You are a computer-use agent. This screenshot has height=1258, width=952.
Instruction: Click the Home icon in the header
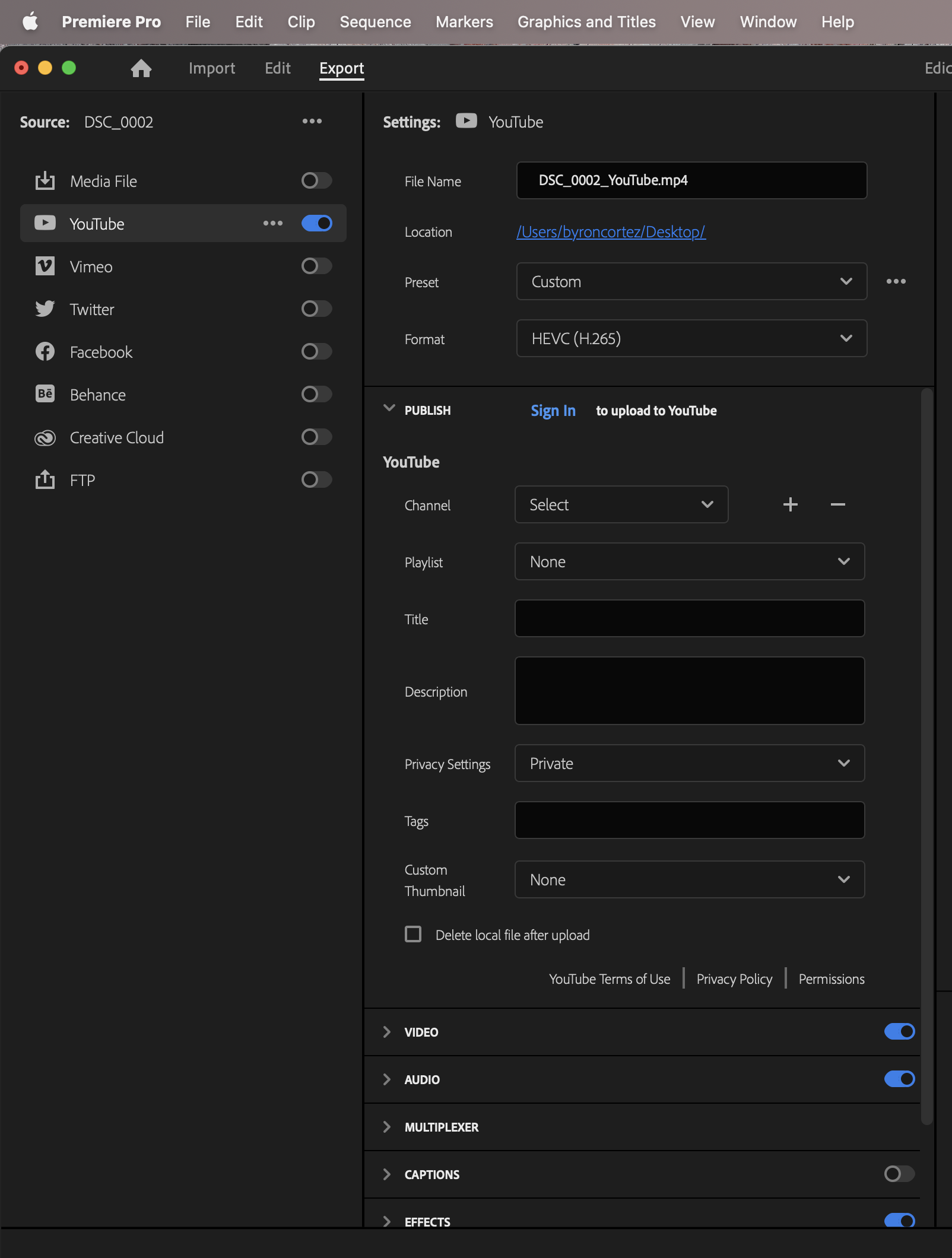141,68
